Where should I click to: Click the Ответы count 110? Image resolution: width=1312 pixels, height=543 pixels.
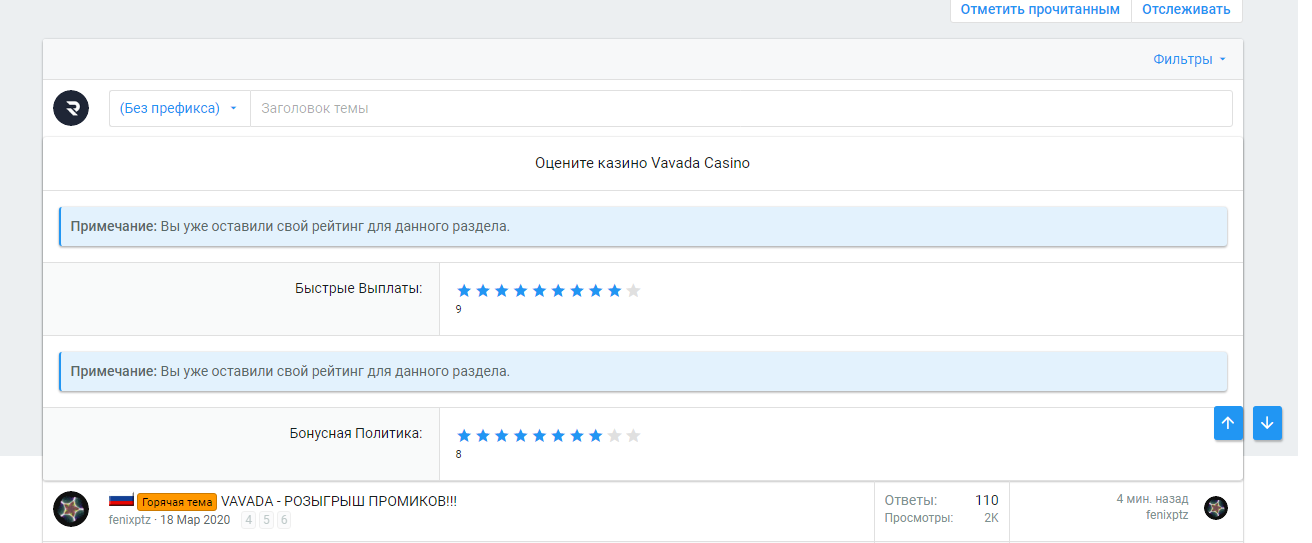coord(987,500)
